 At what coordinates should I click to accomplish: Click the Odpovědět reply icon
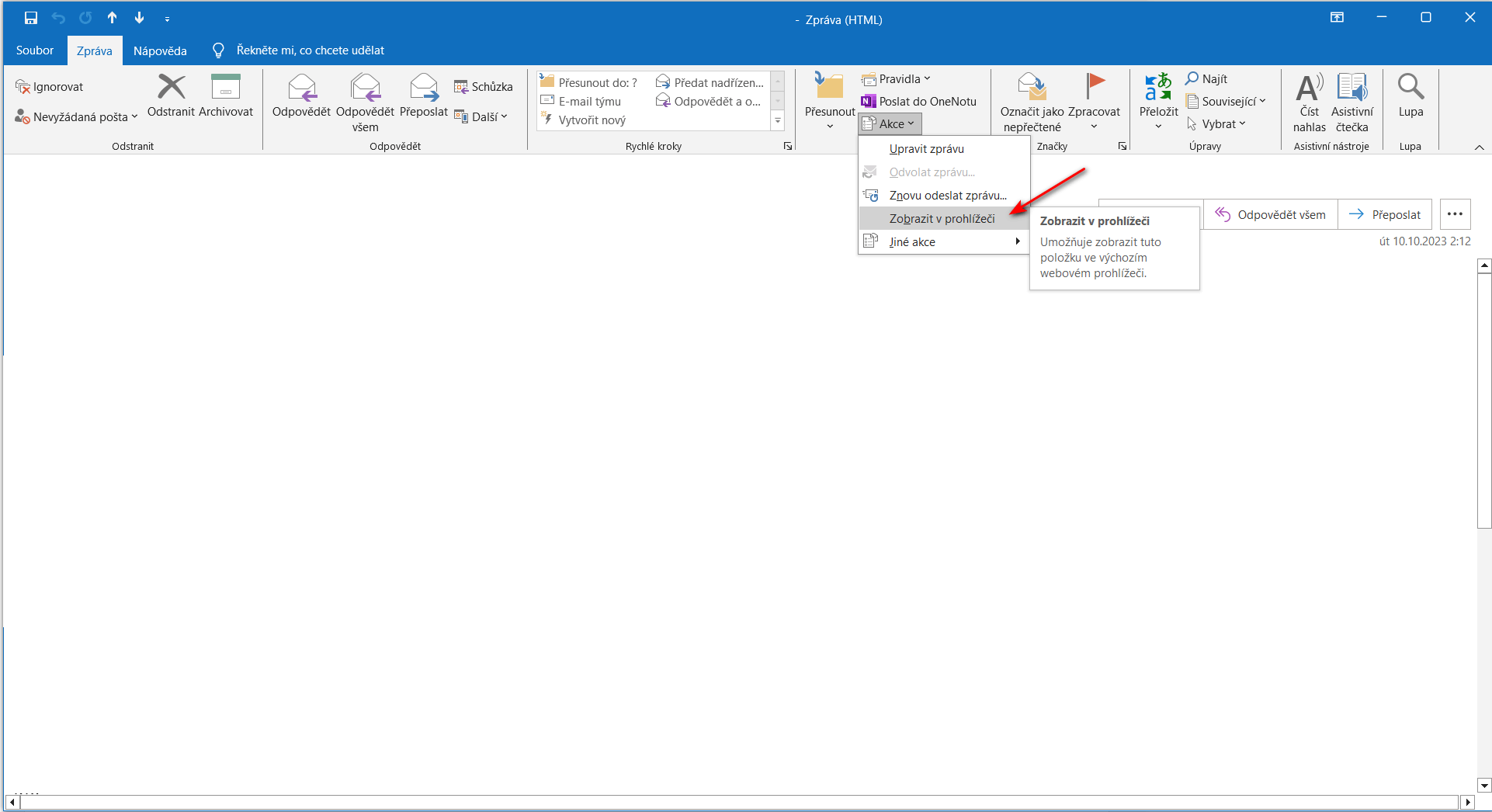click(x=302, y=87)
